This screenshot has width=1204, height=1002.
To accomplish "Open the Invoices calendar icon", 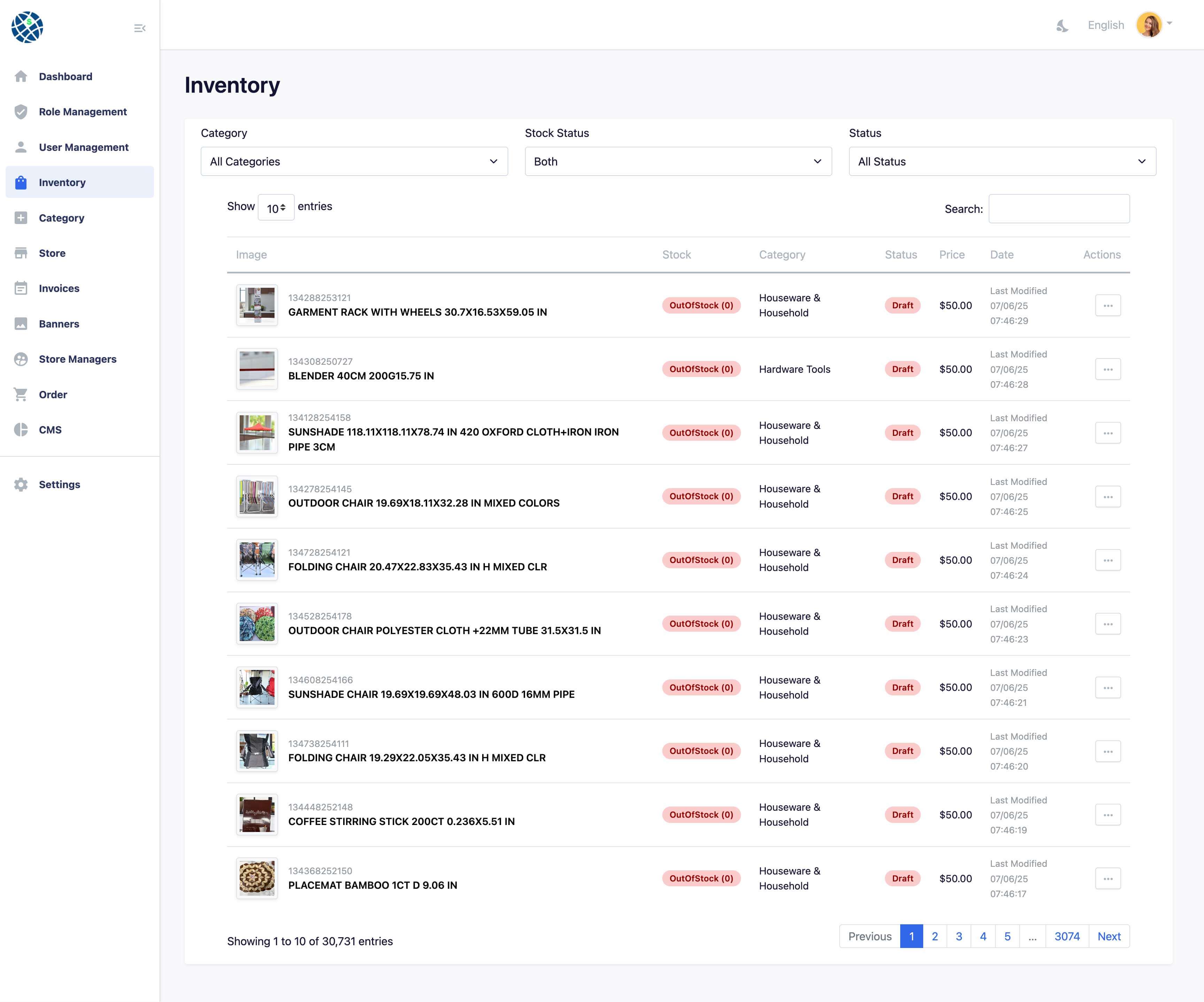I will (21, 288).
